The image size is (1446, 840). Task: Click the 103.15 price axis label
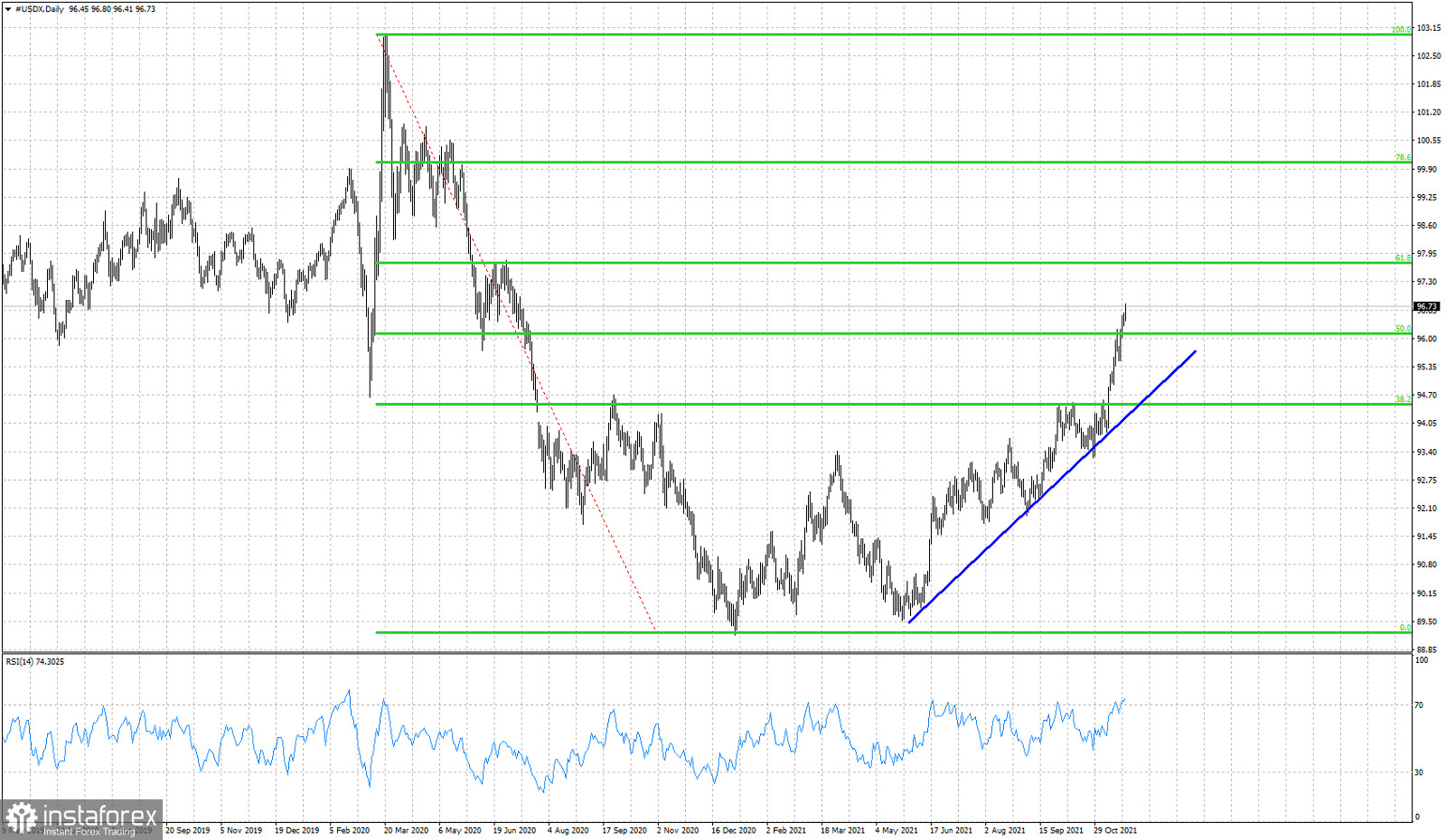click(1429, 28)
